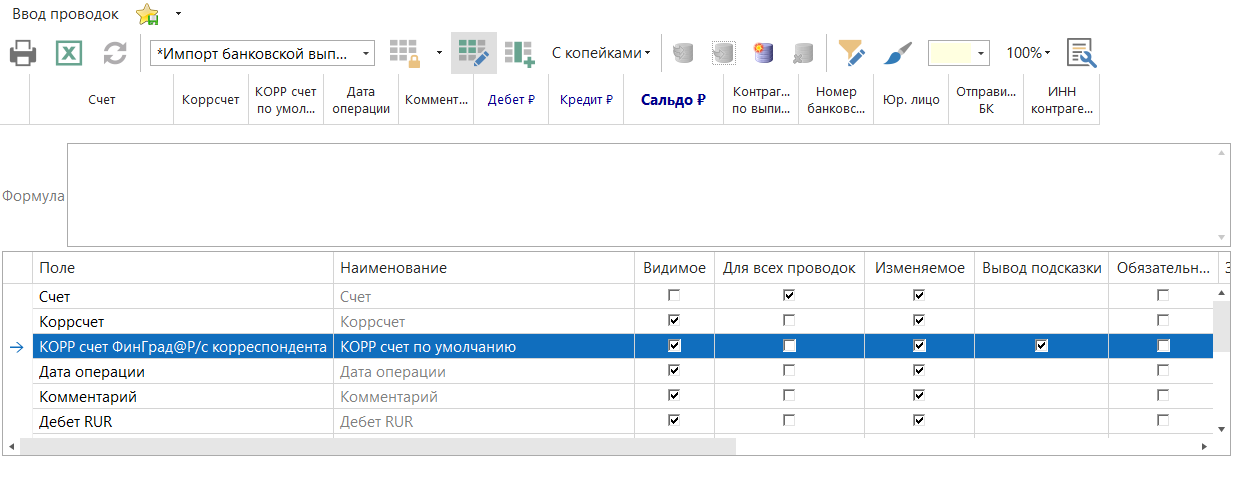Uncheck Видимое for Коррсчет row

(x=674, y=321)
